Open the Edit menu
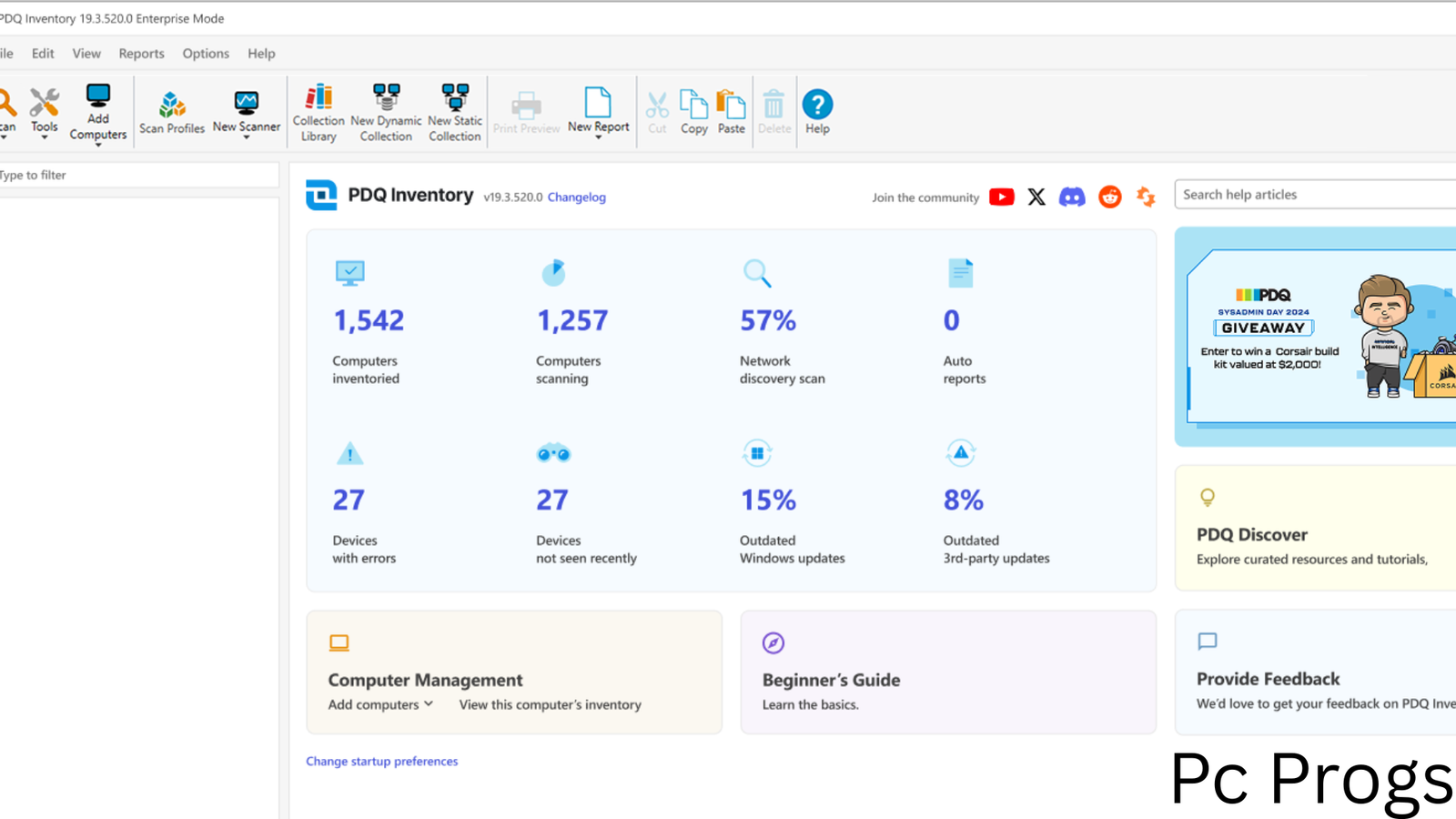The width and height of the screenshot is (1456, 819). (43, 54)
